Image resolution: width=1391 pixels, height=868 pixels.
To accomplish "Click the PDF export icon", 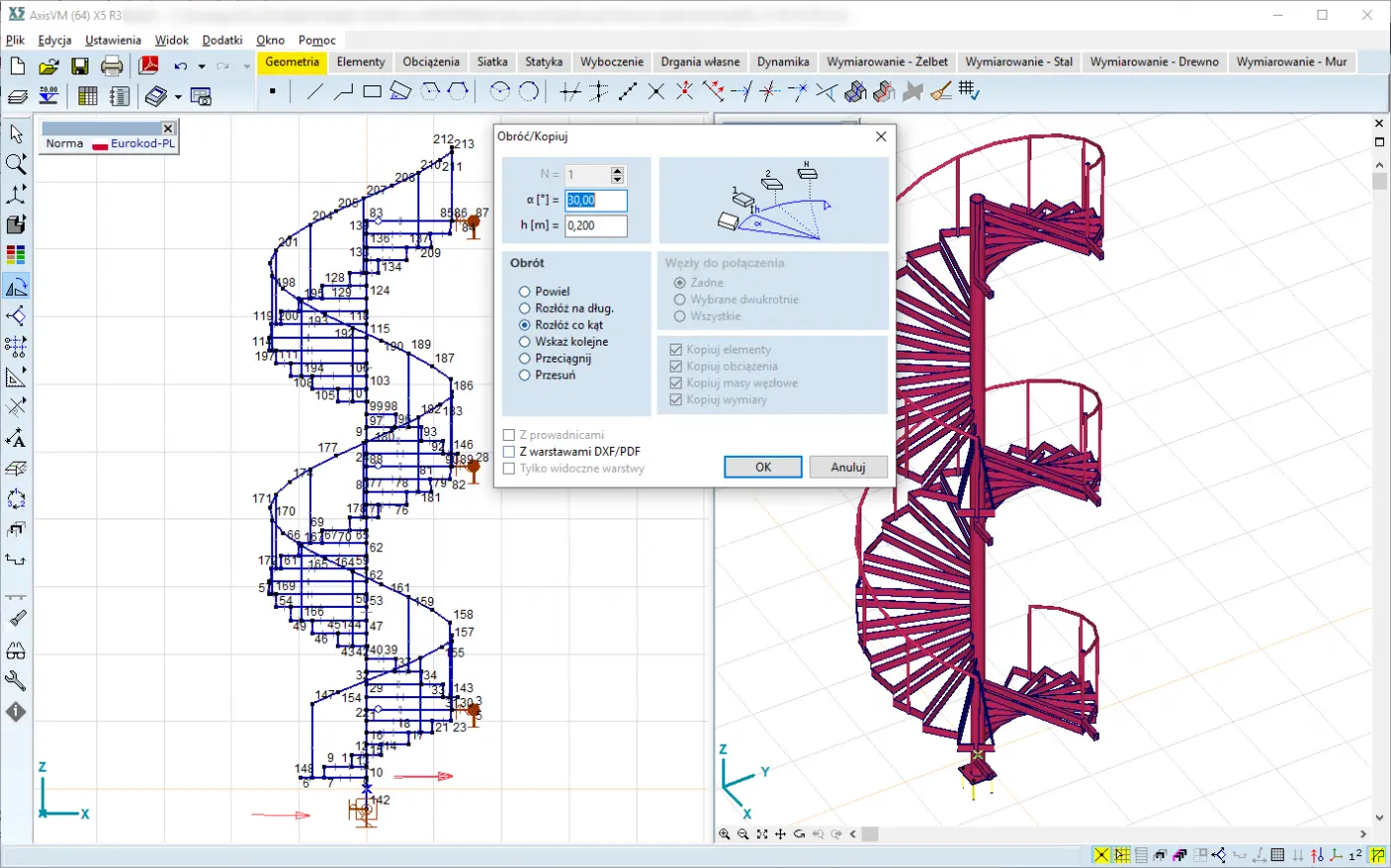I will 148,67.
